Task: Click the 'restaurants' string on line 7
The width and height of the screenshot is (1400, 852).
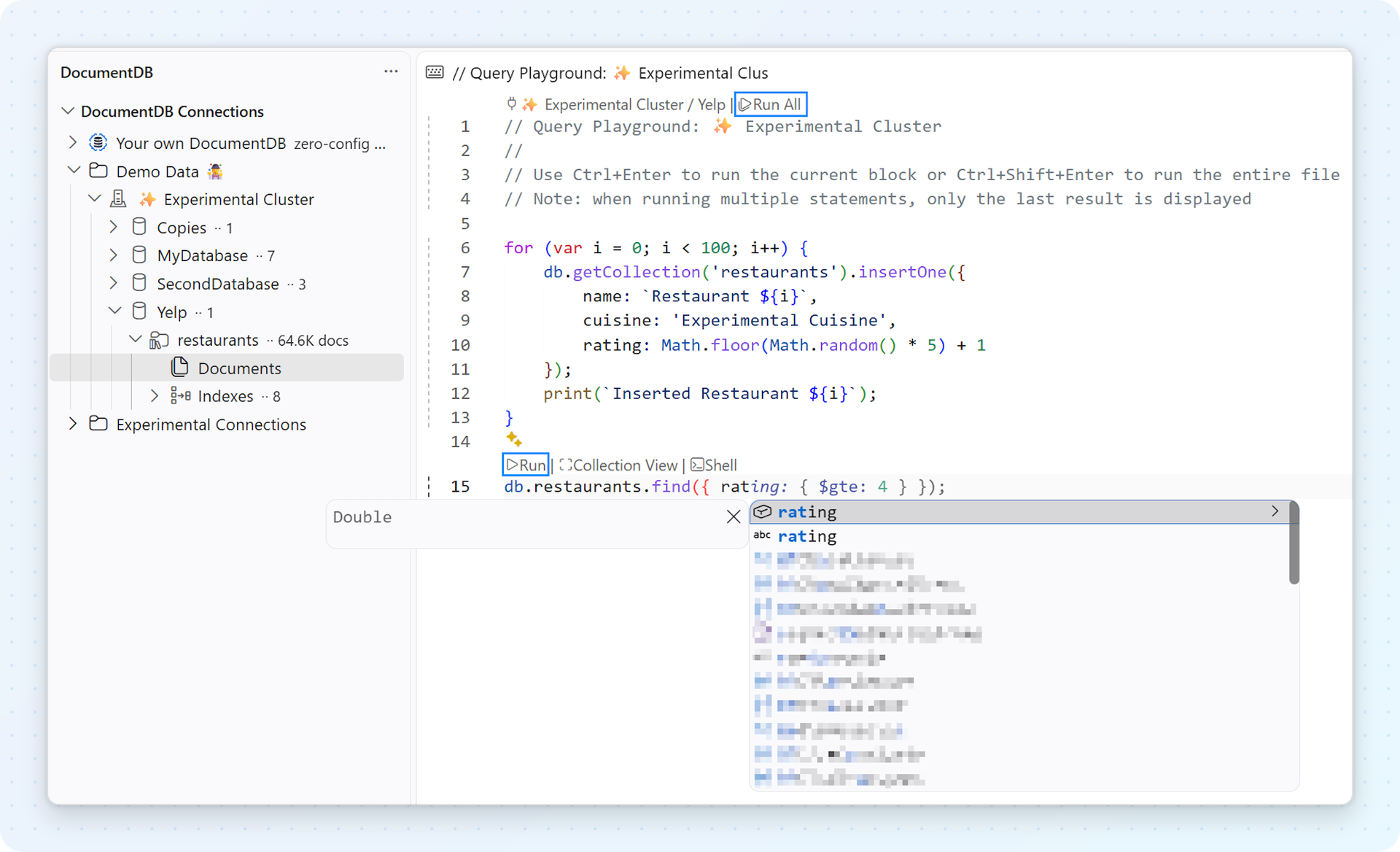Action: (774, 272)
